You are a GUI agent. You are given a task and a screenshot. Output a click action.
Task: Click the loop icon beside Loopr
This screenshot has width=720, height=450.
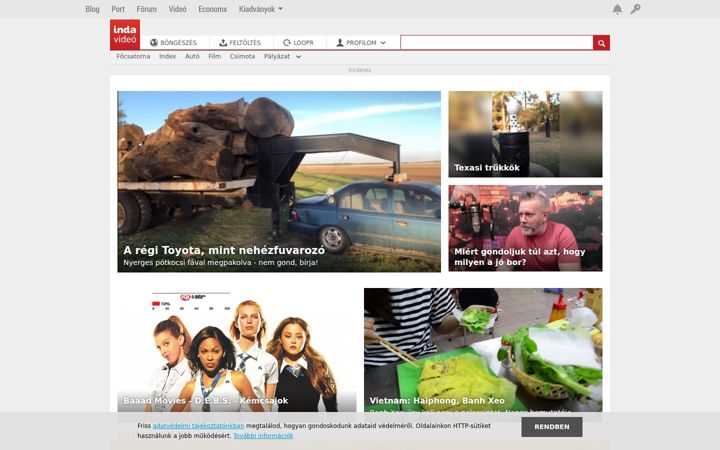(287, 43)
